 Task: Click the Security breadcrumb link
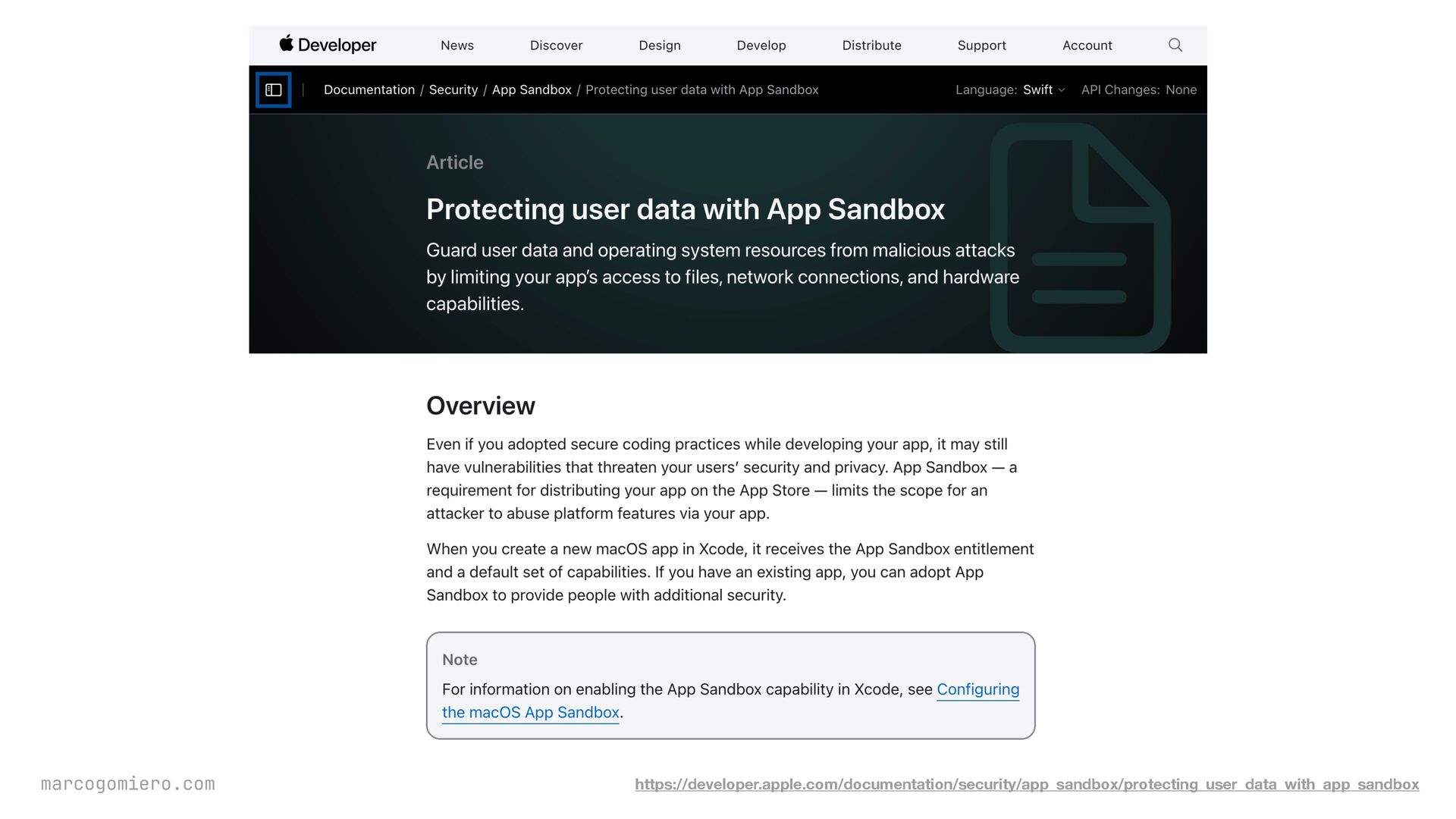(x=453, y=89)
